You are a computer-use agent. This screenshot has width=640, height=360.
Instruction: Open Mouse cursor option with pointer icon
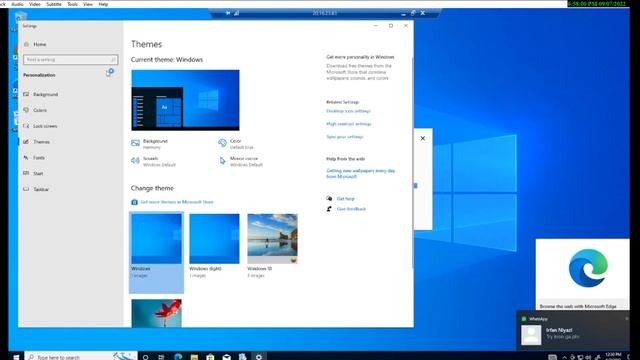[241, 161]
